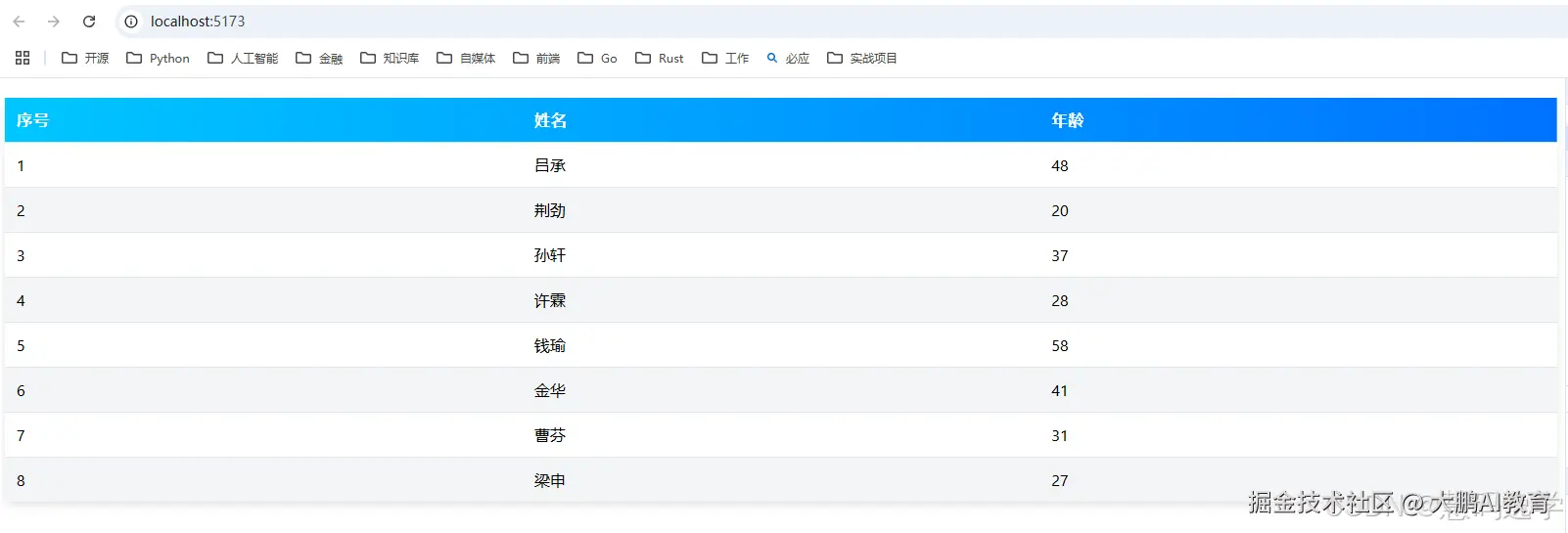The width and height of the screenshot is (1568, 533).
Task: Click age value 27 in 梁申's row
Action: click(1060, 481)
